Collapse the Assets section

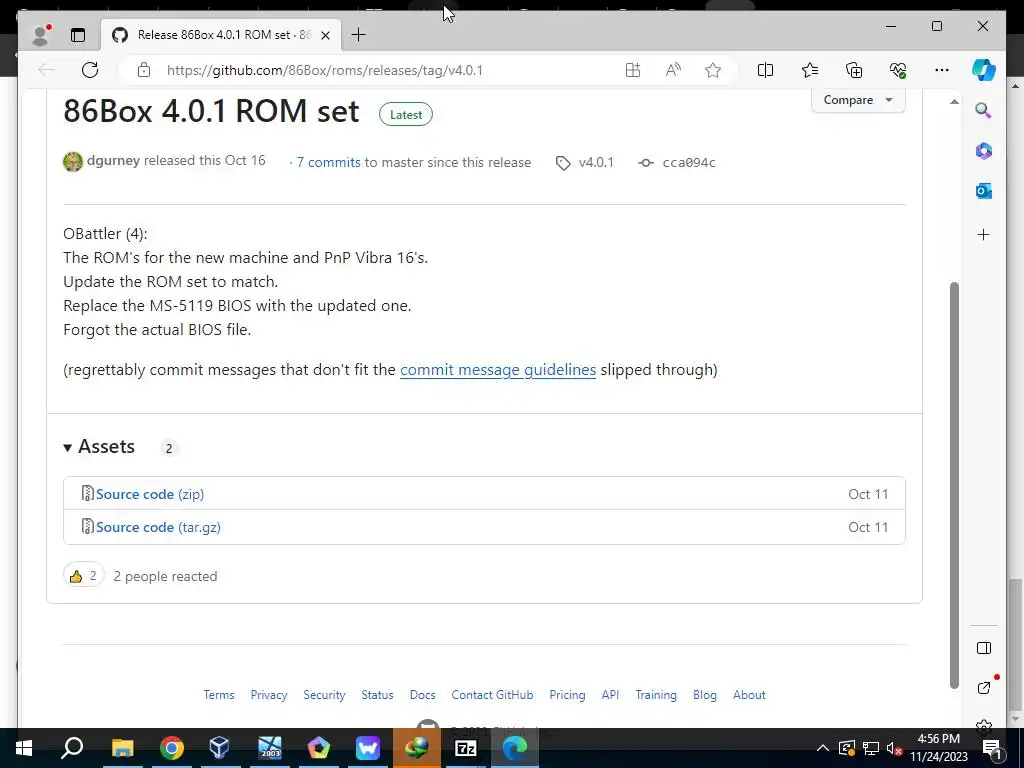click(x=99, y=447)
